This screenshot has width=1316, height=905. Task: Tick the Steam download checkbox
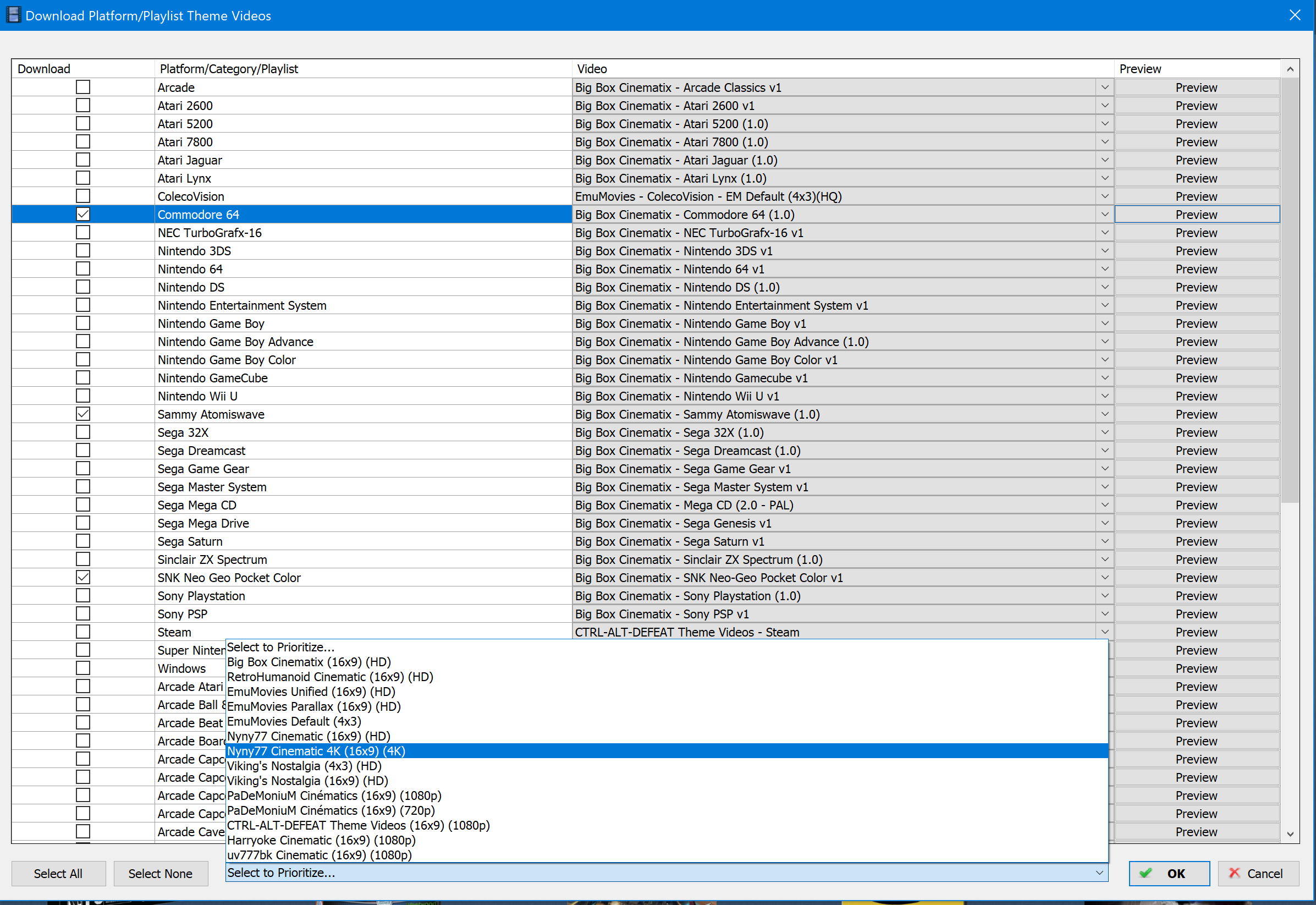82,632
